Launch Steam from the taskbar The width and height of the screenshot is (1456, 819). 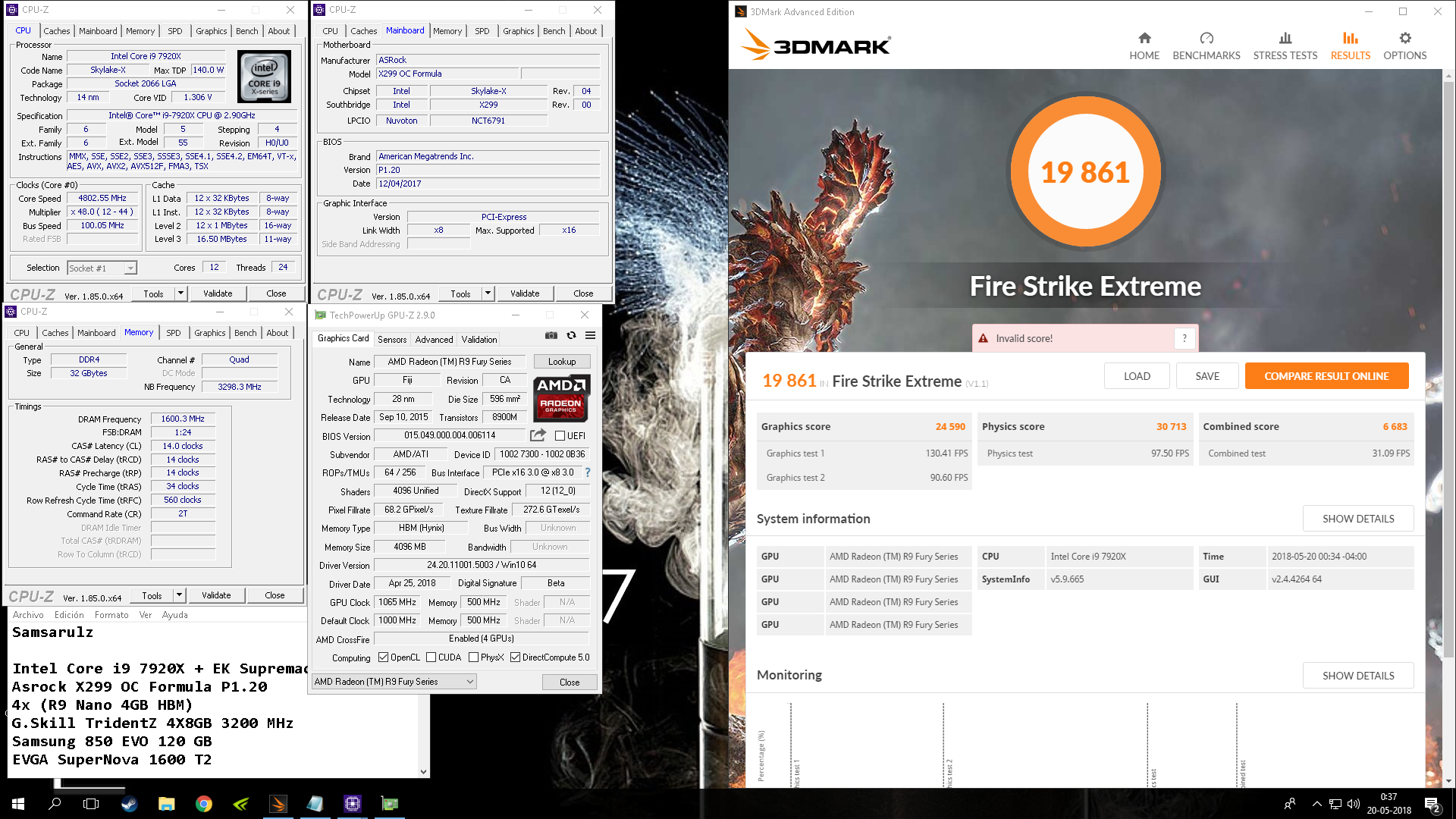pos(130,804)
